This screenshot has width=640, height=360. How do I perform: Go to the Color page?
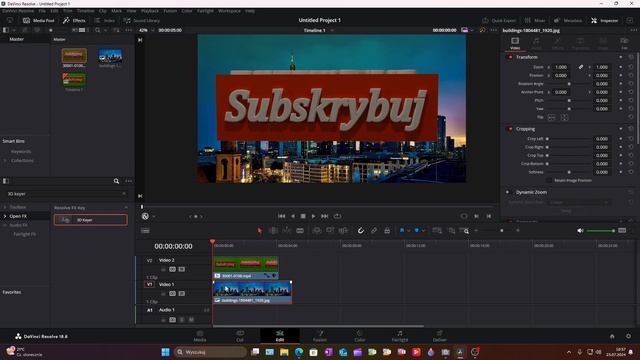coord(360,336)
